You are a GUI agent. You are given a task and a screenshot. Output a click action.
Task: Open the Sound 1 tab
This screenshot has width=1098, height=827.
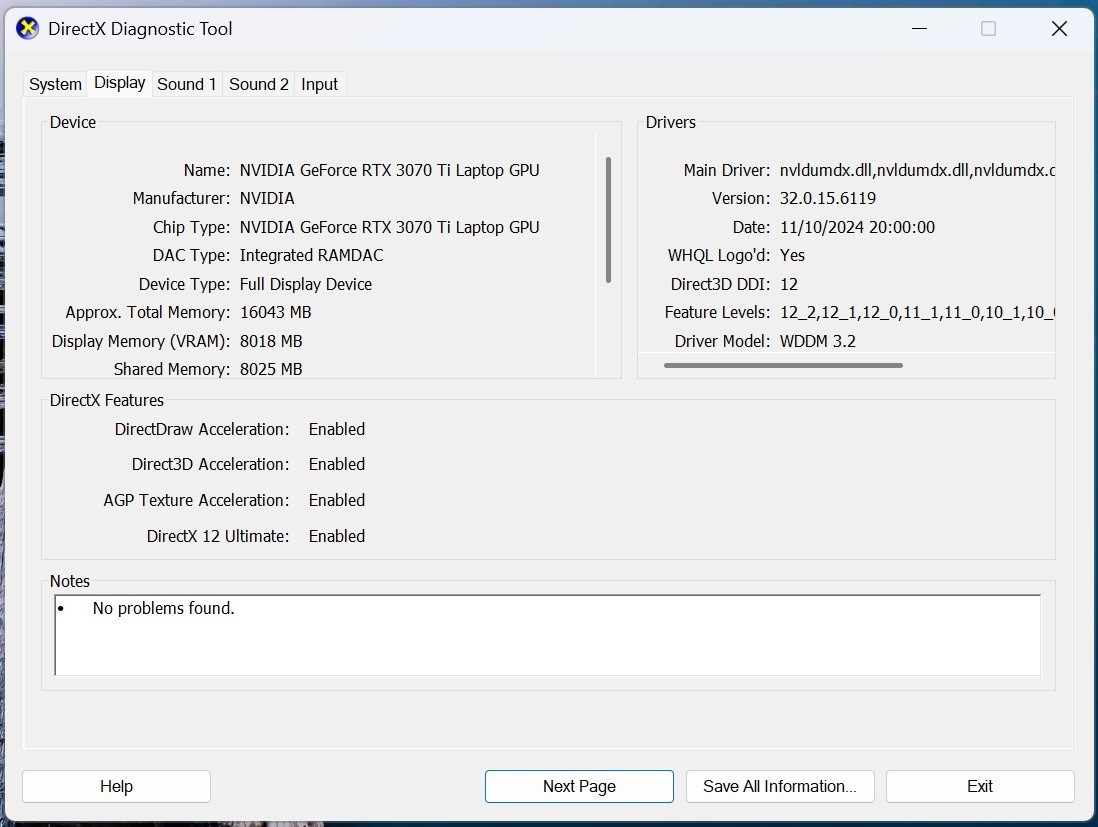pos(186,85)
